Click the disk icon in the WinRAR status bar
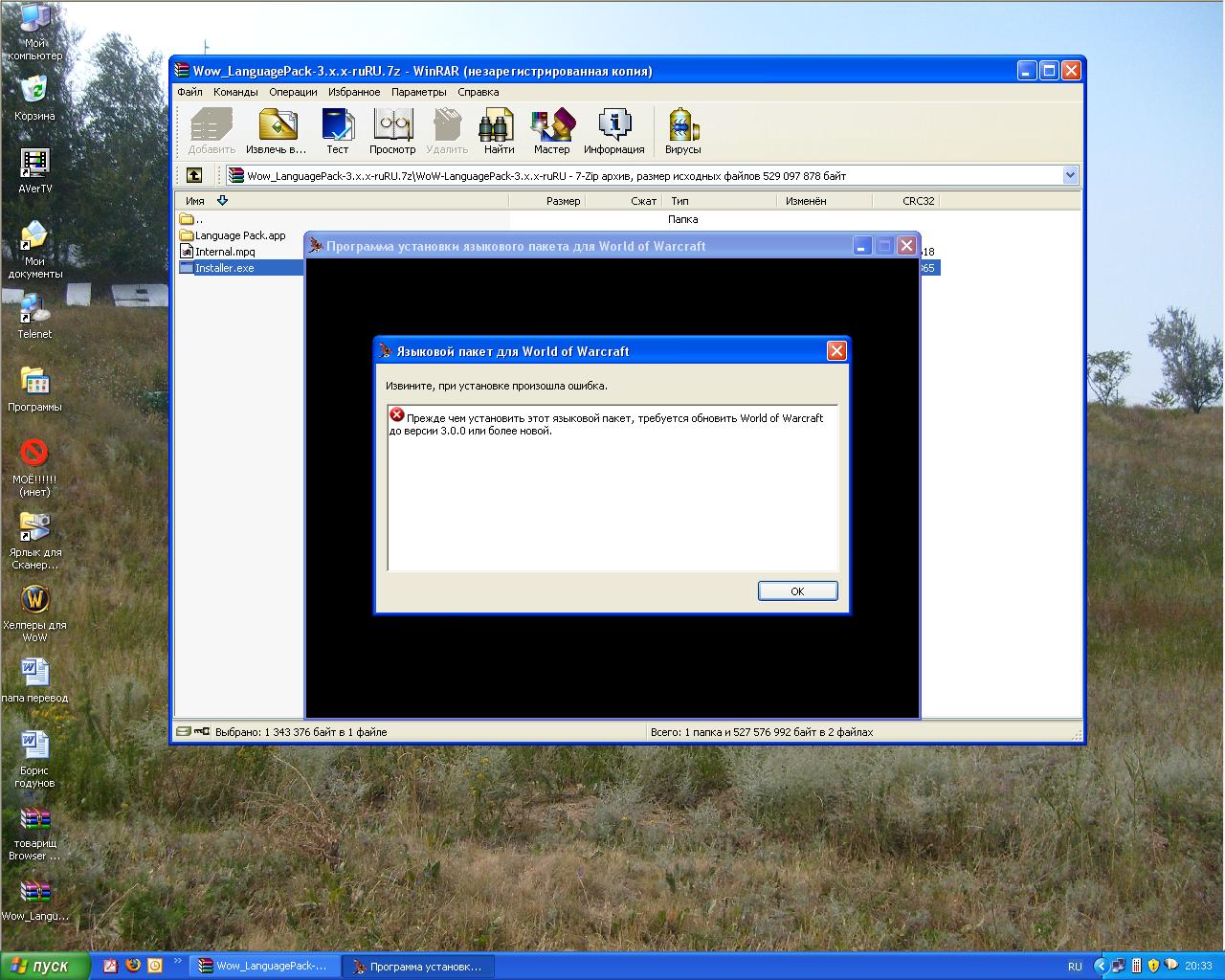This screenshot has width=1225, height=980. coord(184,732)
